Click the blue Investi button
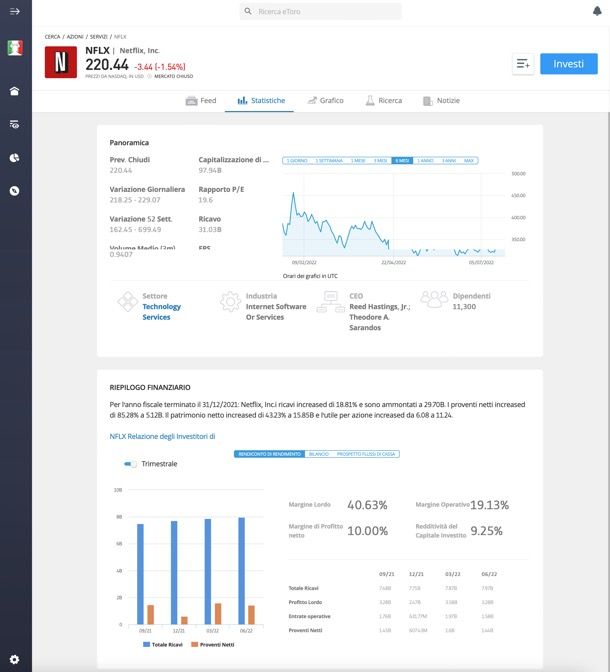Viewport: 610px width, 672px height. [568, 64]
